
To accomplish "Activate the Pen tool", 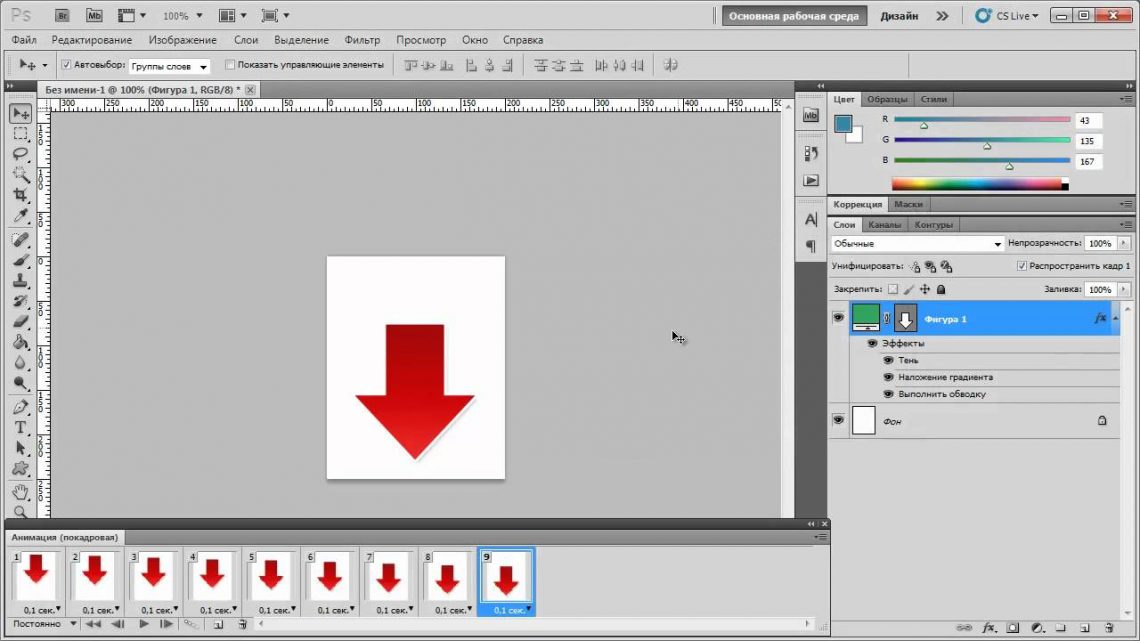I will point(20,407).
